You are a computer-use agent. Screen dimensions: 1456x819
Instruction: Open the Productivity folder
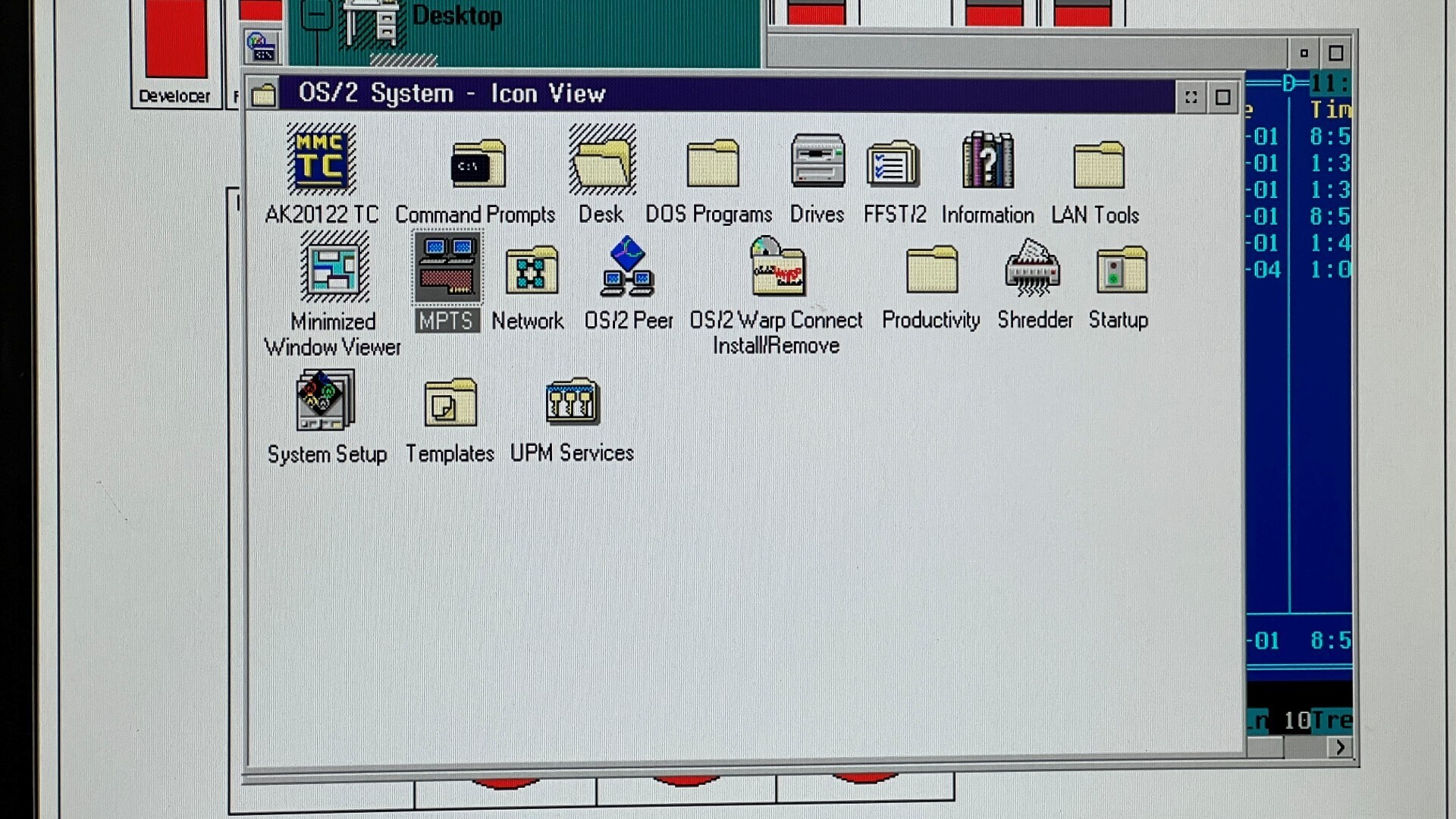(932, 269)
